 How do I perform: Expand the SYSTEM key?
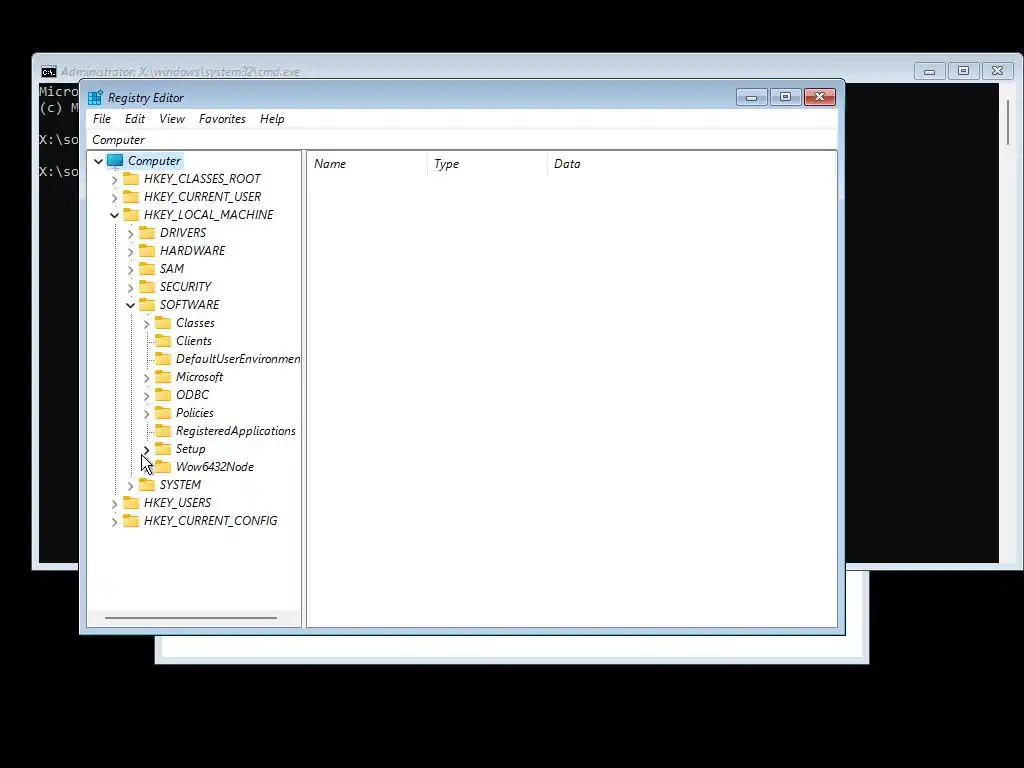point(131,485)
